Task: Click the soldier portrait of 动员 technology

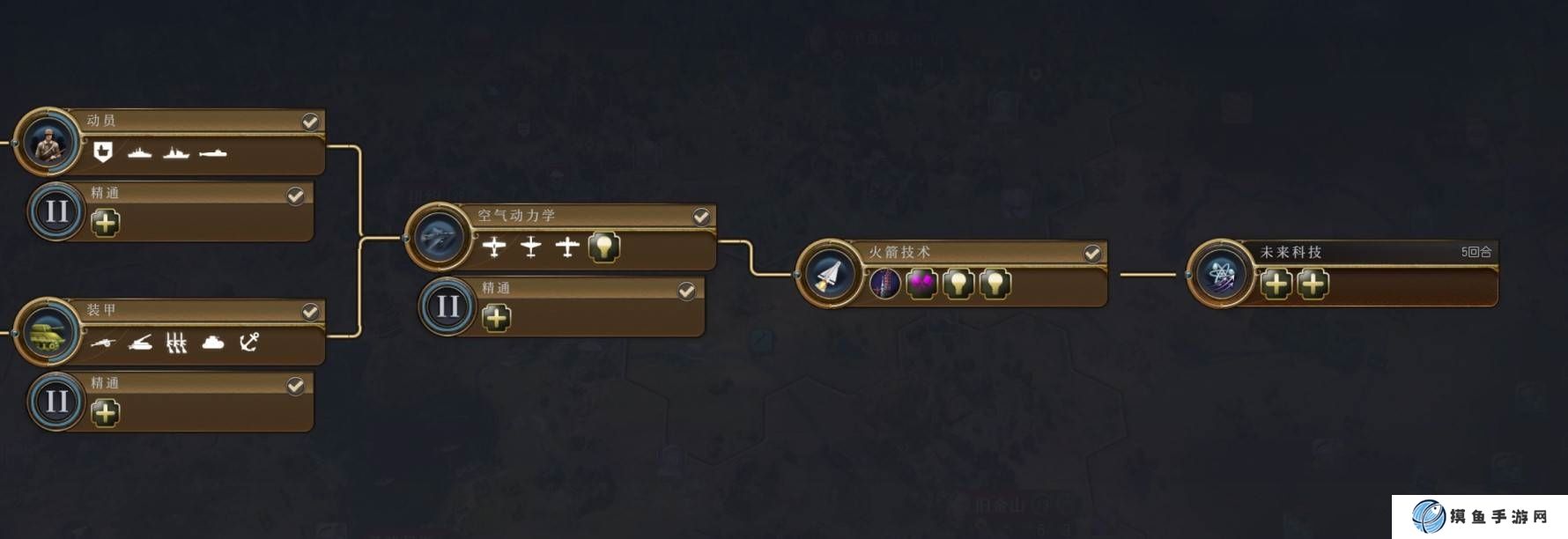Action: click(48, 143)
